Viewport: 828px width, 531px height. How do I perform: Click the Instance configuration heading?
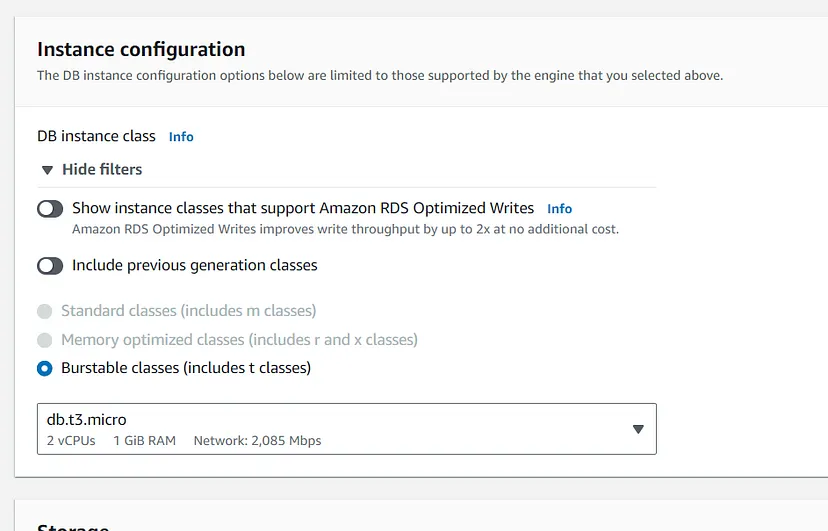[x=141, y=49]
